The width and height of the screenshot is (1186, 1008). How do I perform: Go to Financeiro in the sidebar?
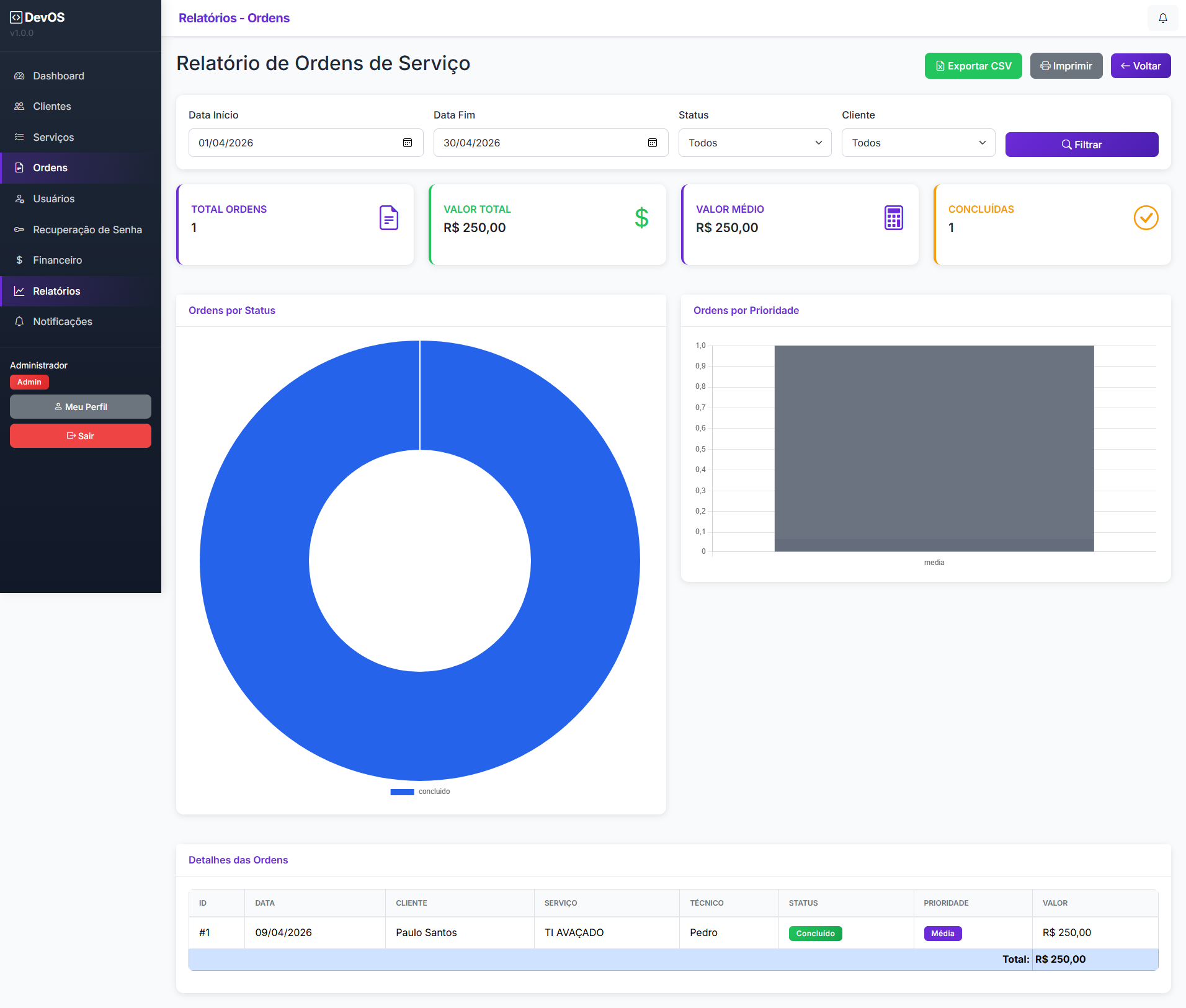57,260
